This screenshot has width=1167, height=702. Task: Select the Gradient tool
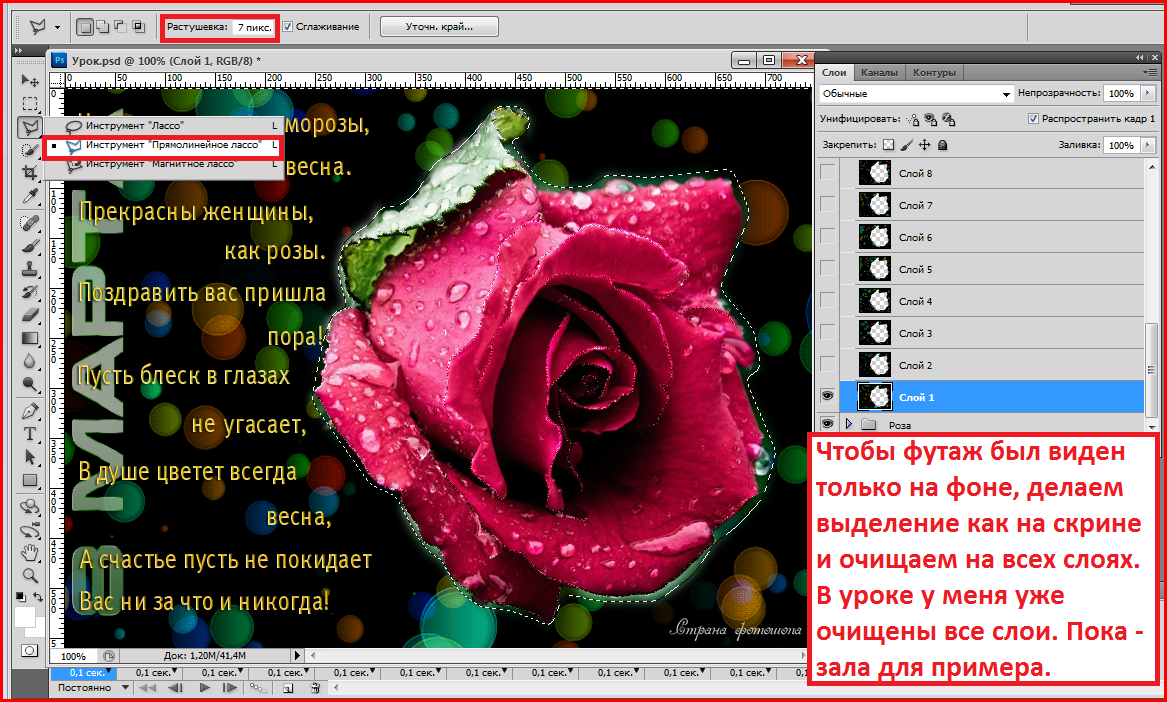(30, 338)
